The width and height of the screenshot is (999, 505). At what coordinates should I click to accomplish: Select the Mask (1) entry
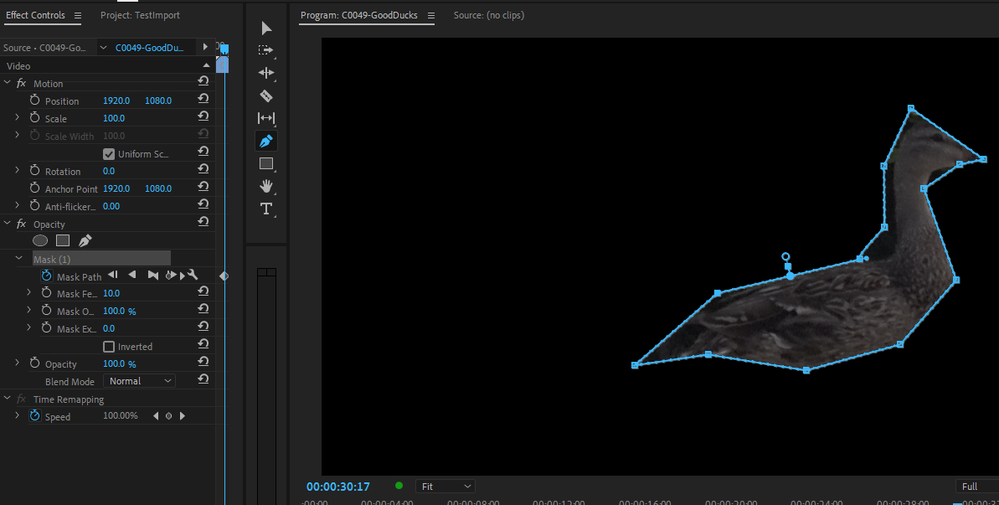click(x=101, y=259)
